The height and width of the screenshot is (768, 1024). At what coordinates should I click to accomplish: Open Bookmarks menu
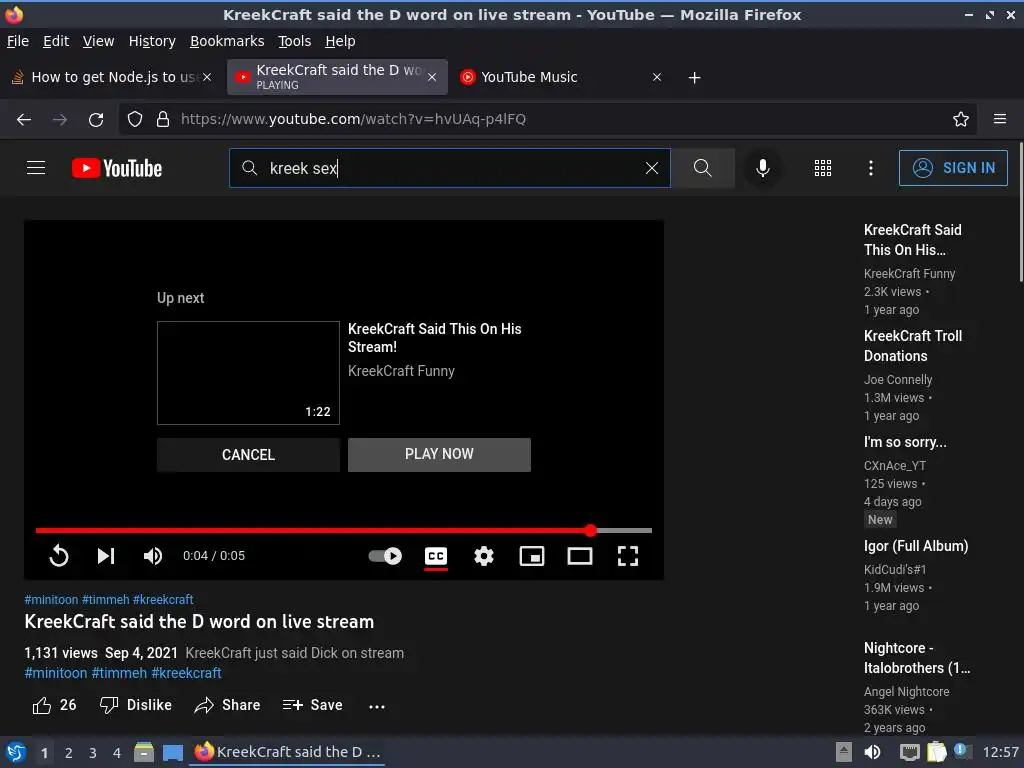[x=227, y=41]
